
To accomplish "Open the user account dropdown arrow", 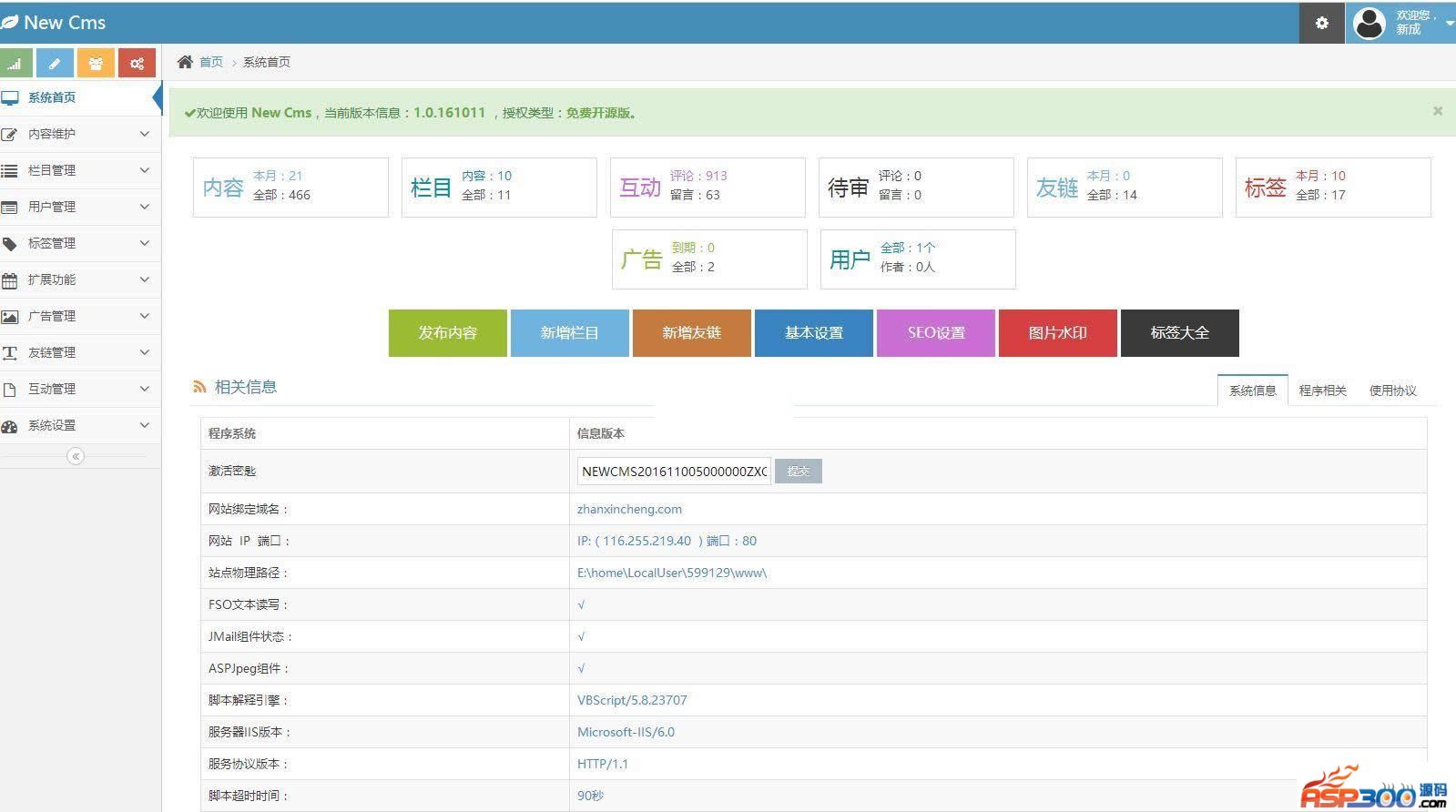I will (x=1449, y=23).
